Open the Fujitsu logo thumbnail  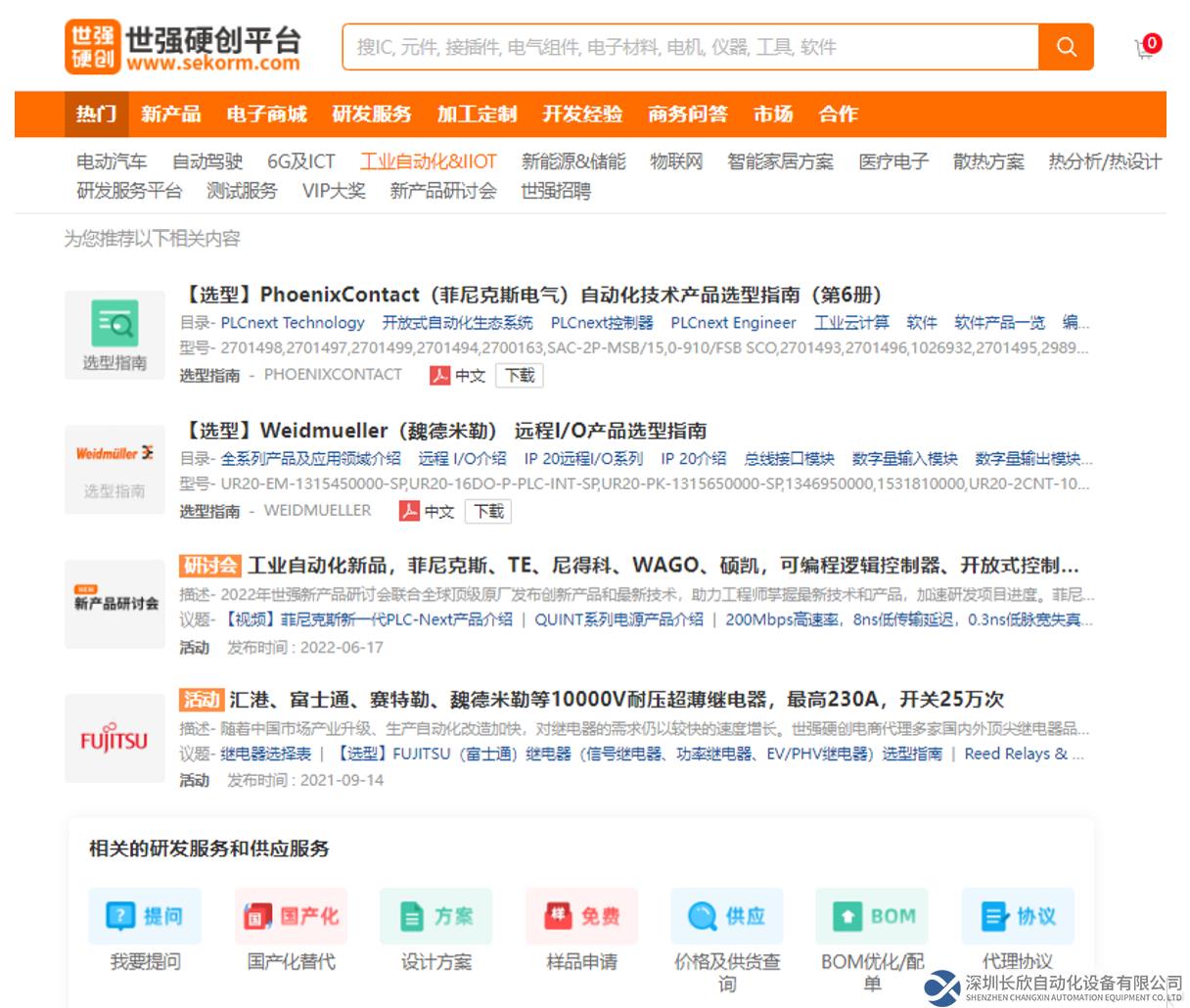114,740
